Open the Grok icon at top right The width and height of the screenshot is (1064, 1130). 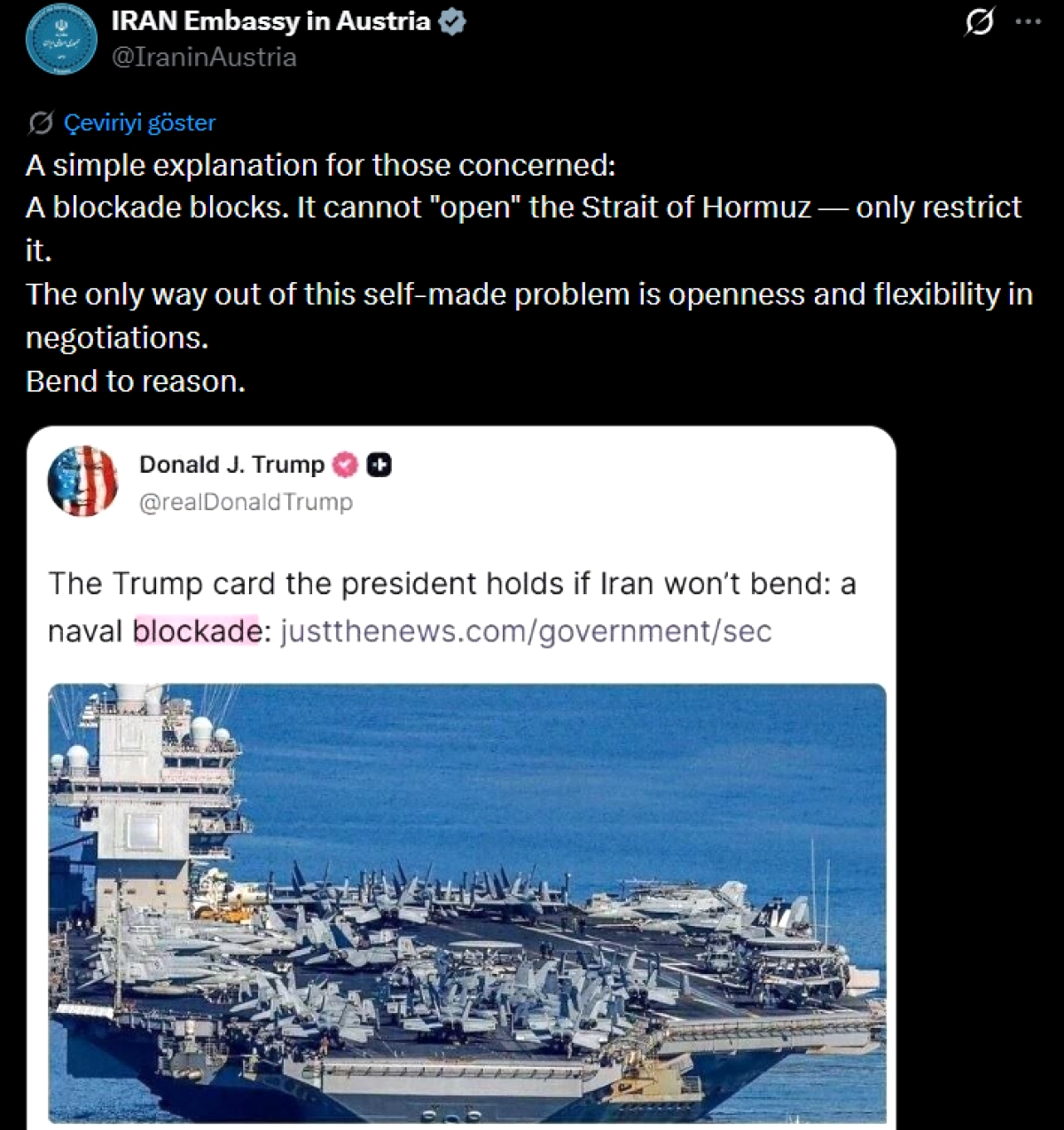click(979, 21)
